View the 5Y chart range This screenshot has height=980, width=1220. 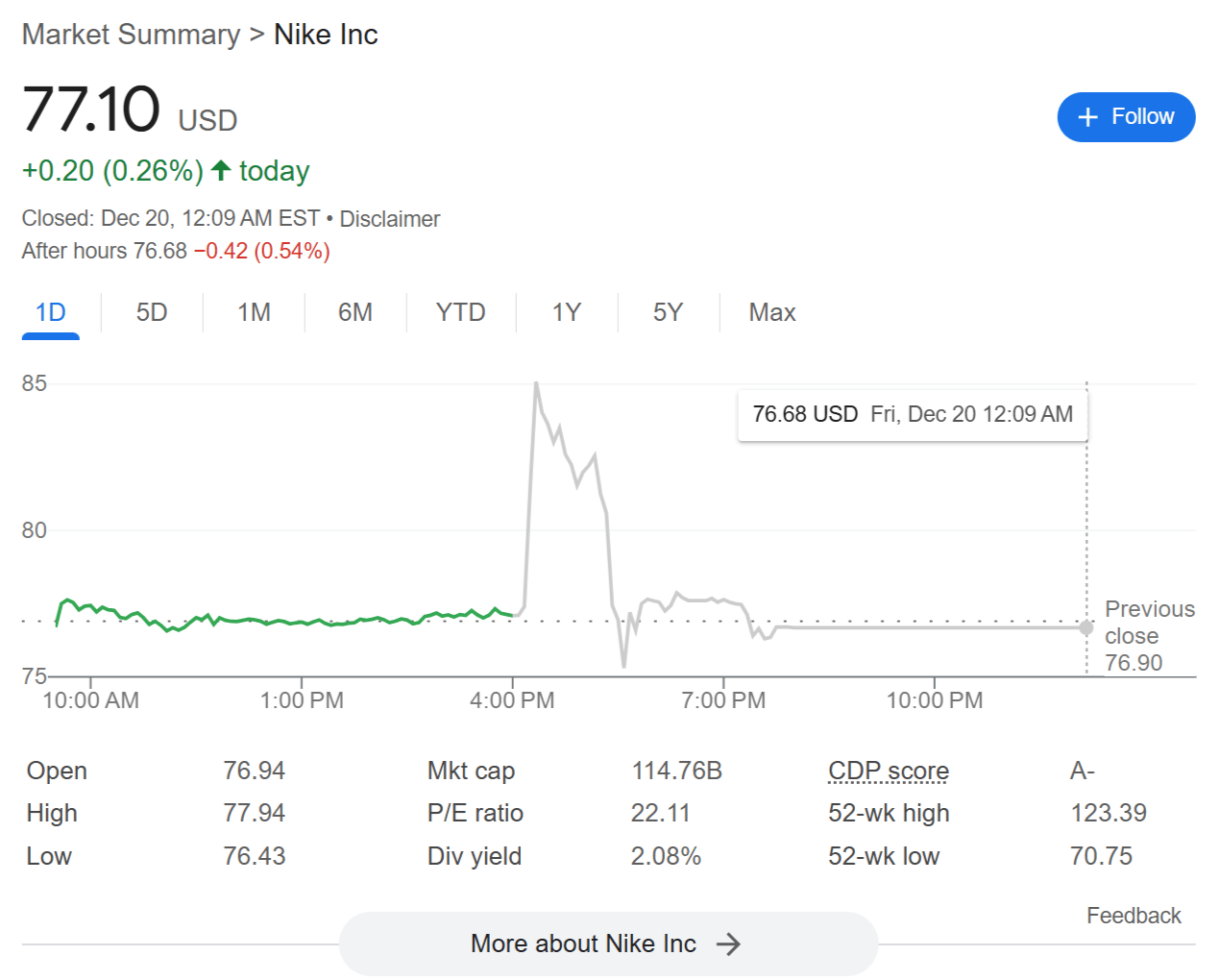(668, 313)
